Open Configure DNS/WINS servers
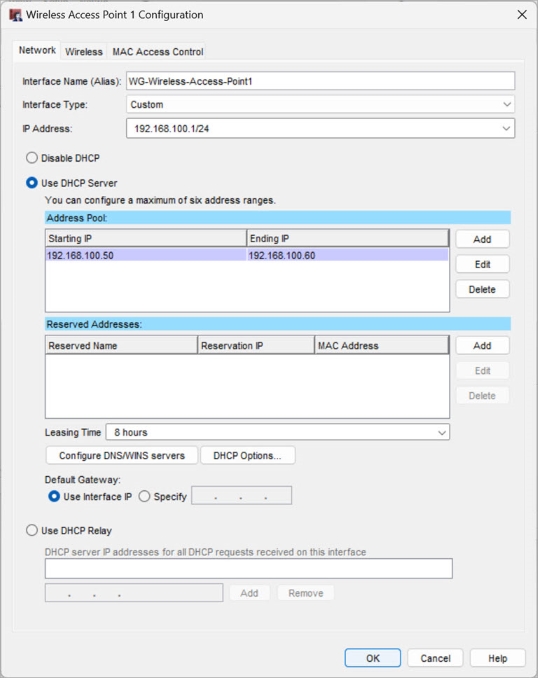The width and height of the screenshot is (538, 678). click(122, 456)
